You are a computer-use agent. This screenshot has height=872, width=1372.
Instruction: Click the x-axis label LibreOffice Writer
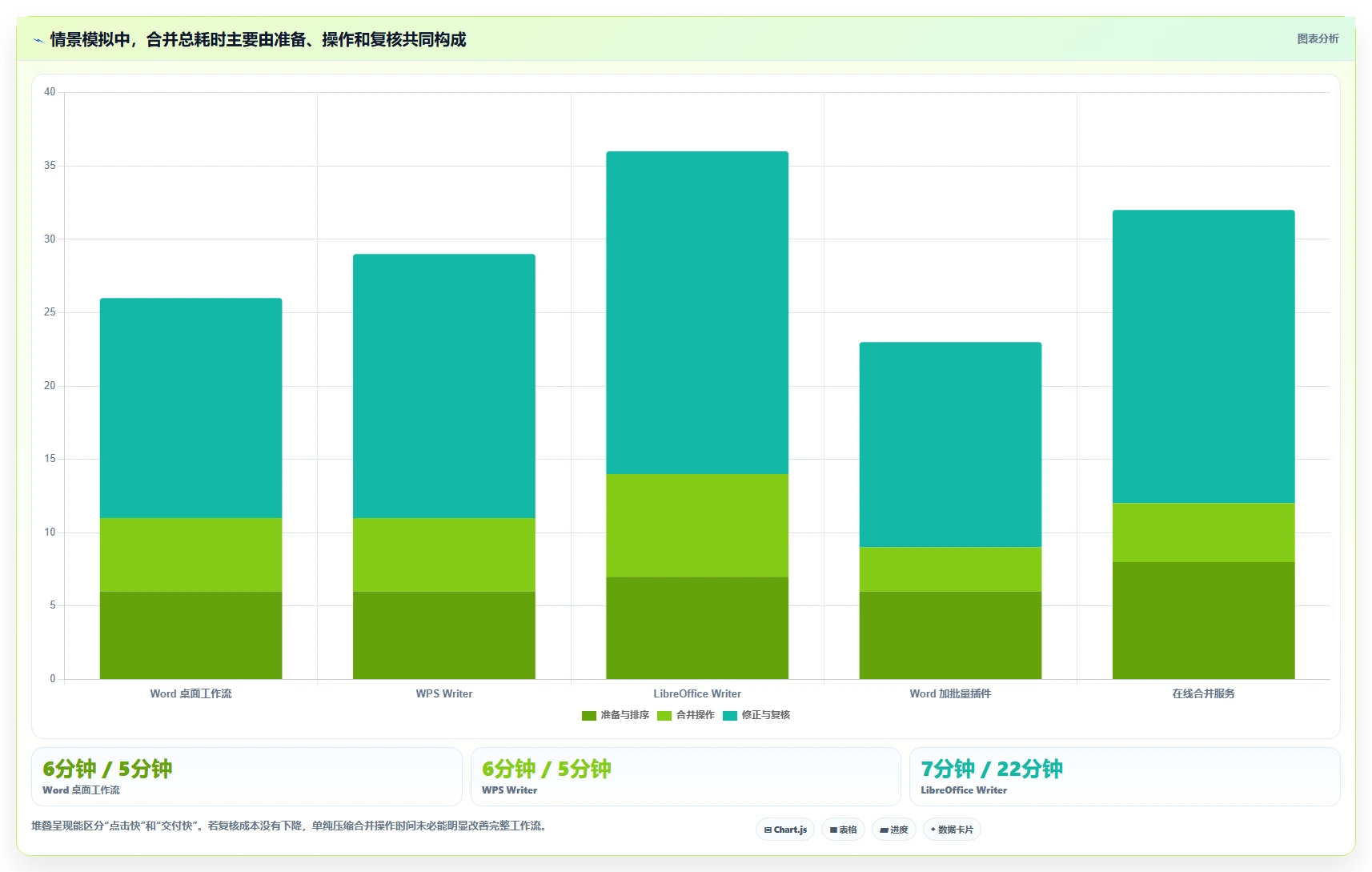[x=696, y=693]
